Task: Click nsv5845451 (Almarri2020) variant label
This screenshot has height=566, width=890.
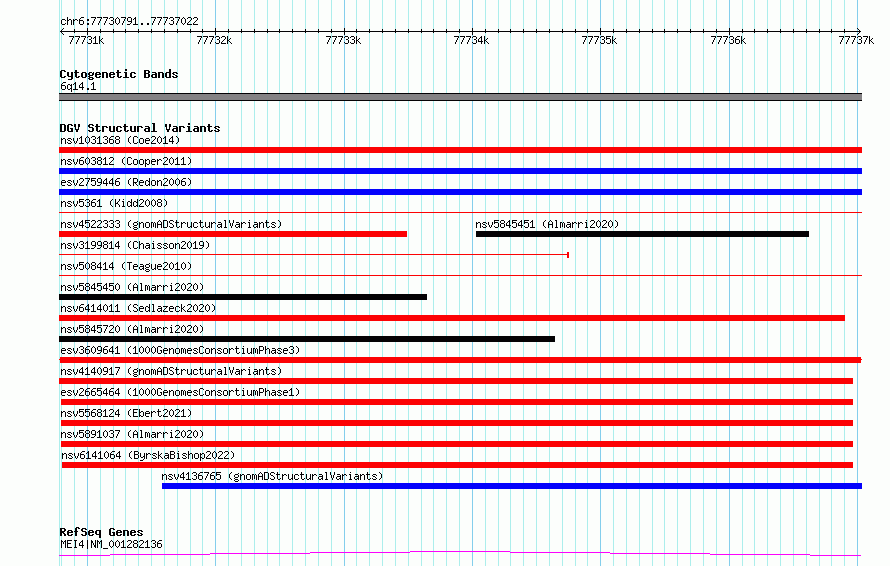Action: (x=547, y=224)
